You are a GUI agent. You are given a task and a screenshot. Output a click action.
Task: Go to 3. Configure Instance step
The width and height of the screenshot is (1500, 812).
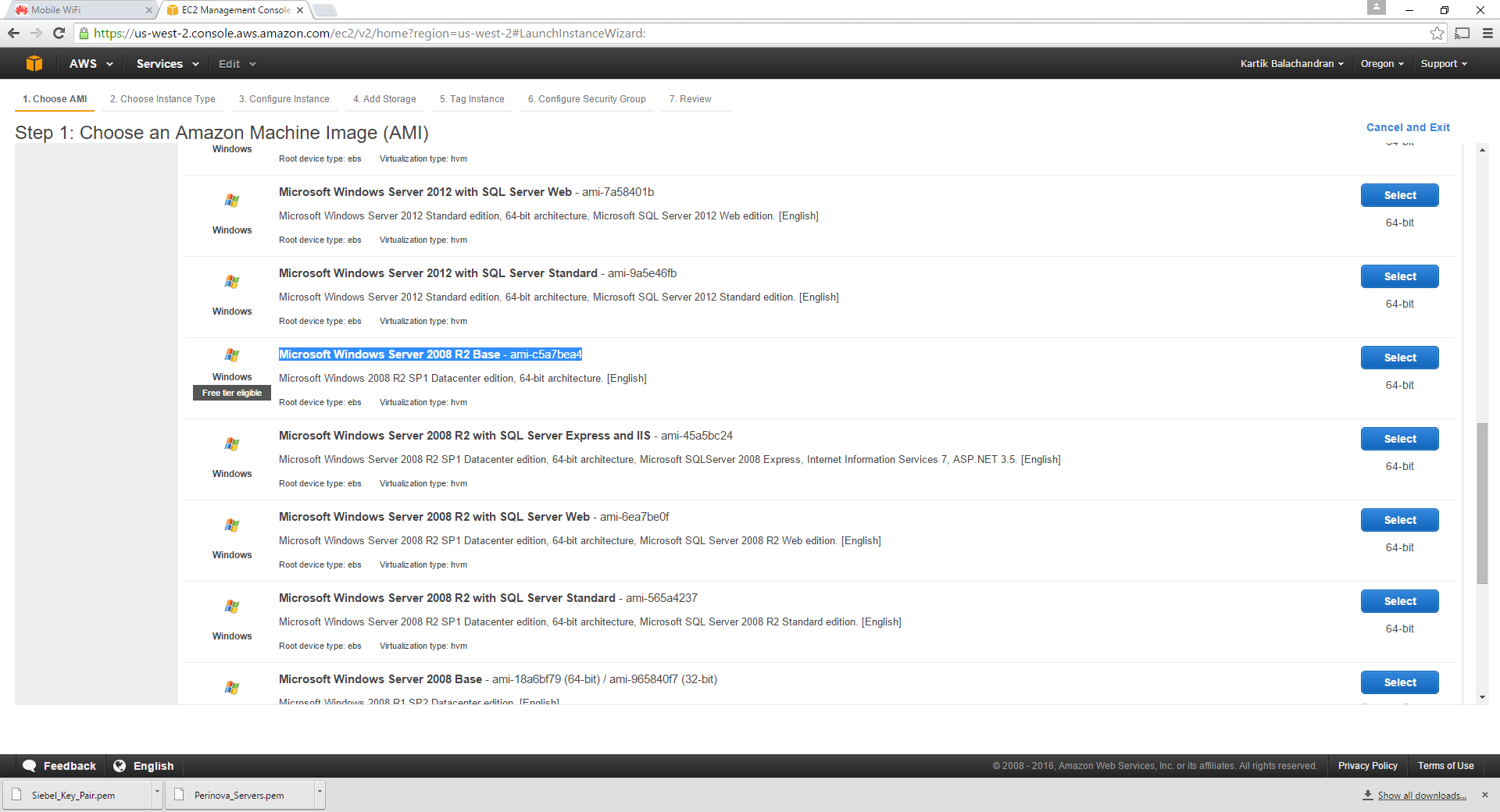(284, 99)
